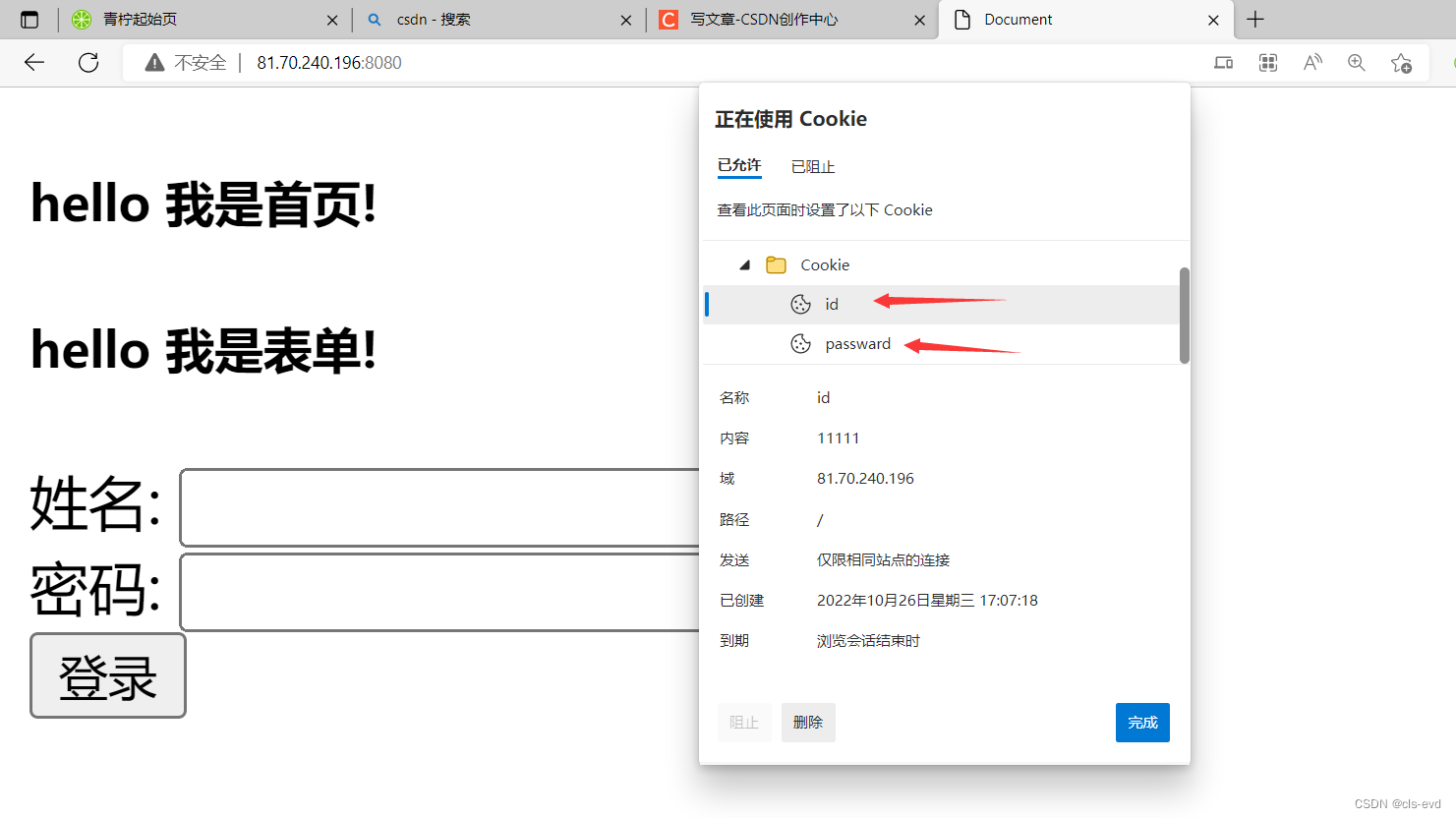The width and height of the screenshot is (1456, 818).
Task: Go back to the previous page
Action: (x=34, y=63)
